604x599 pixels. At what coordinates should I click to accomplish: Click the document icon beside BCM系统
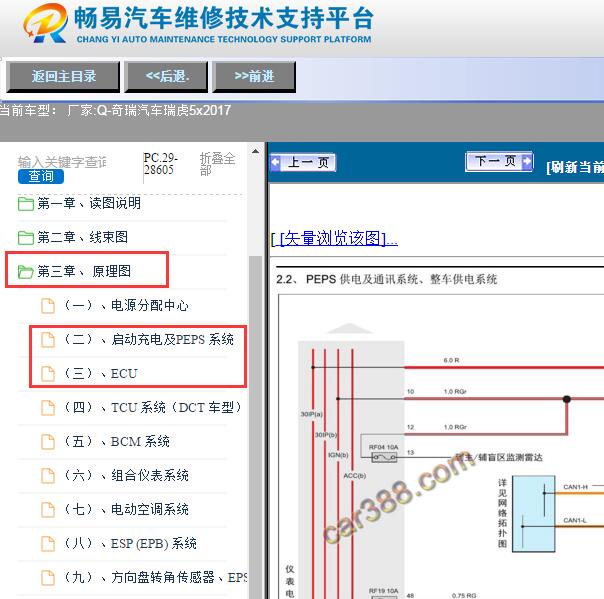[48, 442]
